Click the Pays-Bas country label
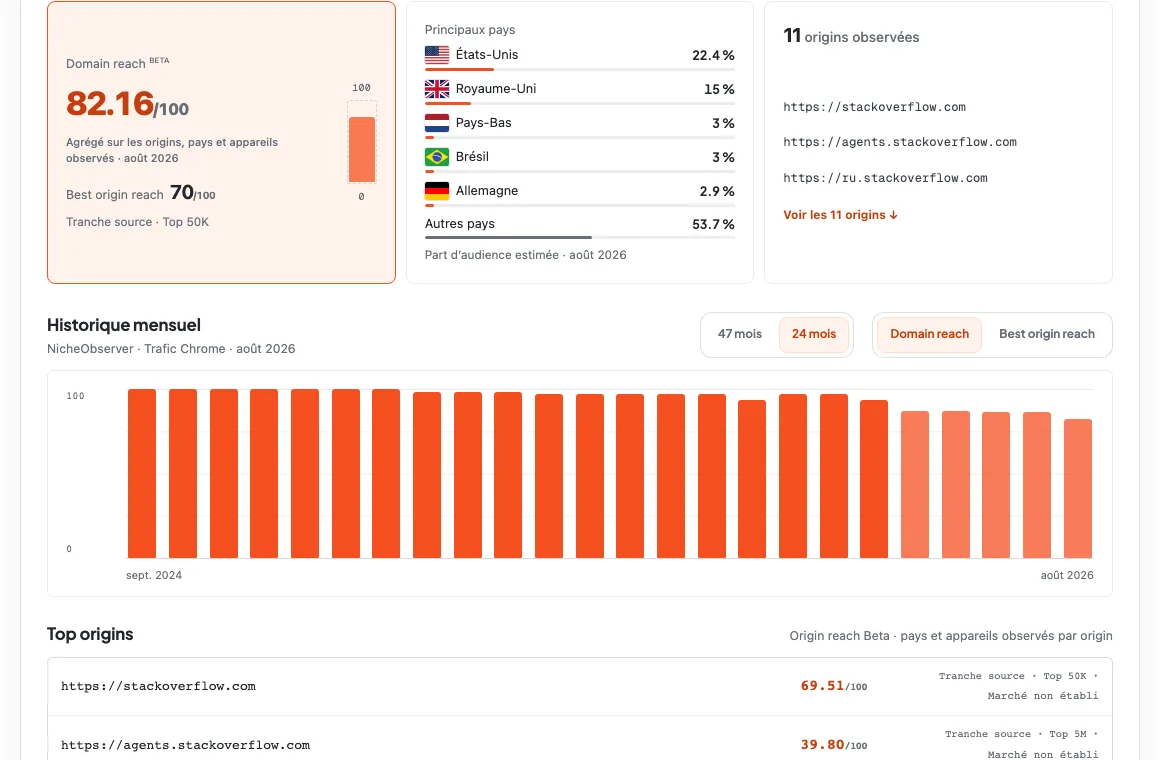 [x=483, y=123]
